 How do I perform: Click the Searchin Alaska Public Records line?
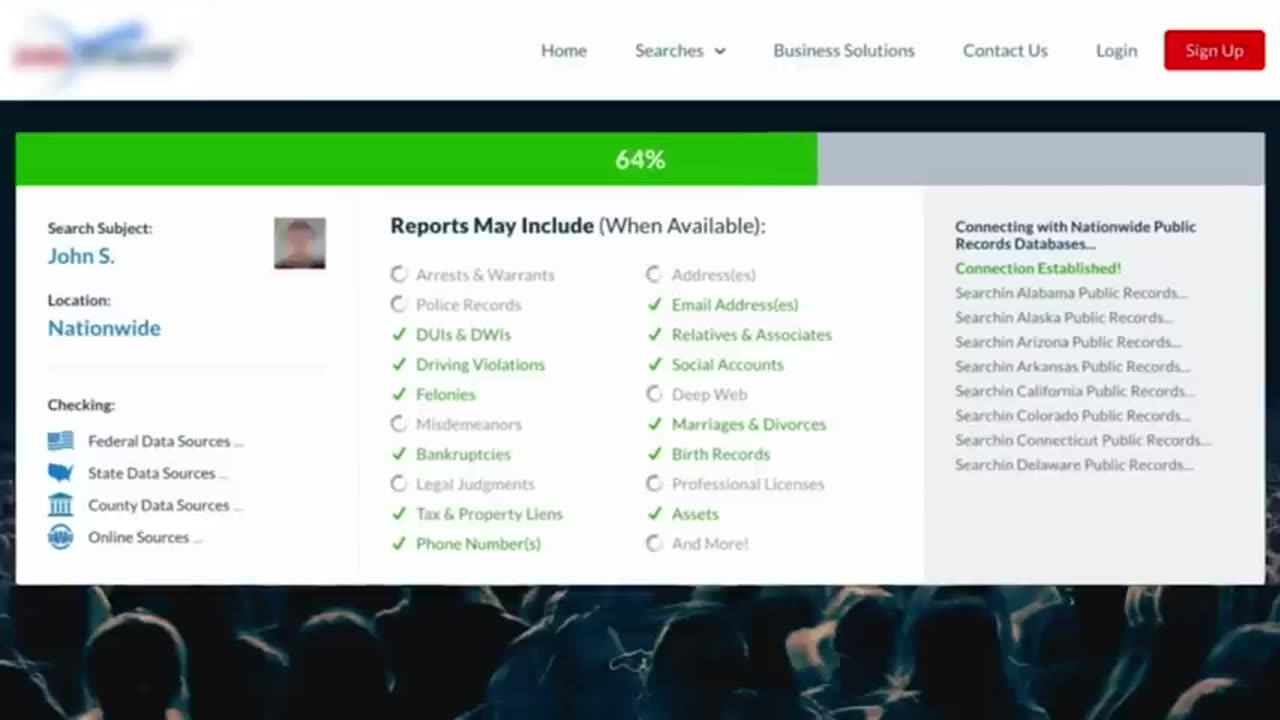click(1064, 317)
